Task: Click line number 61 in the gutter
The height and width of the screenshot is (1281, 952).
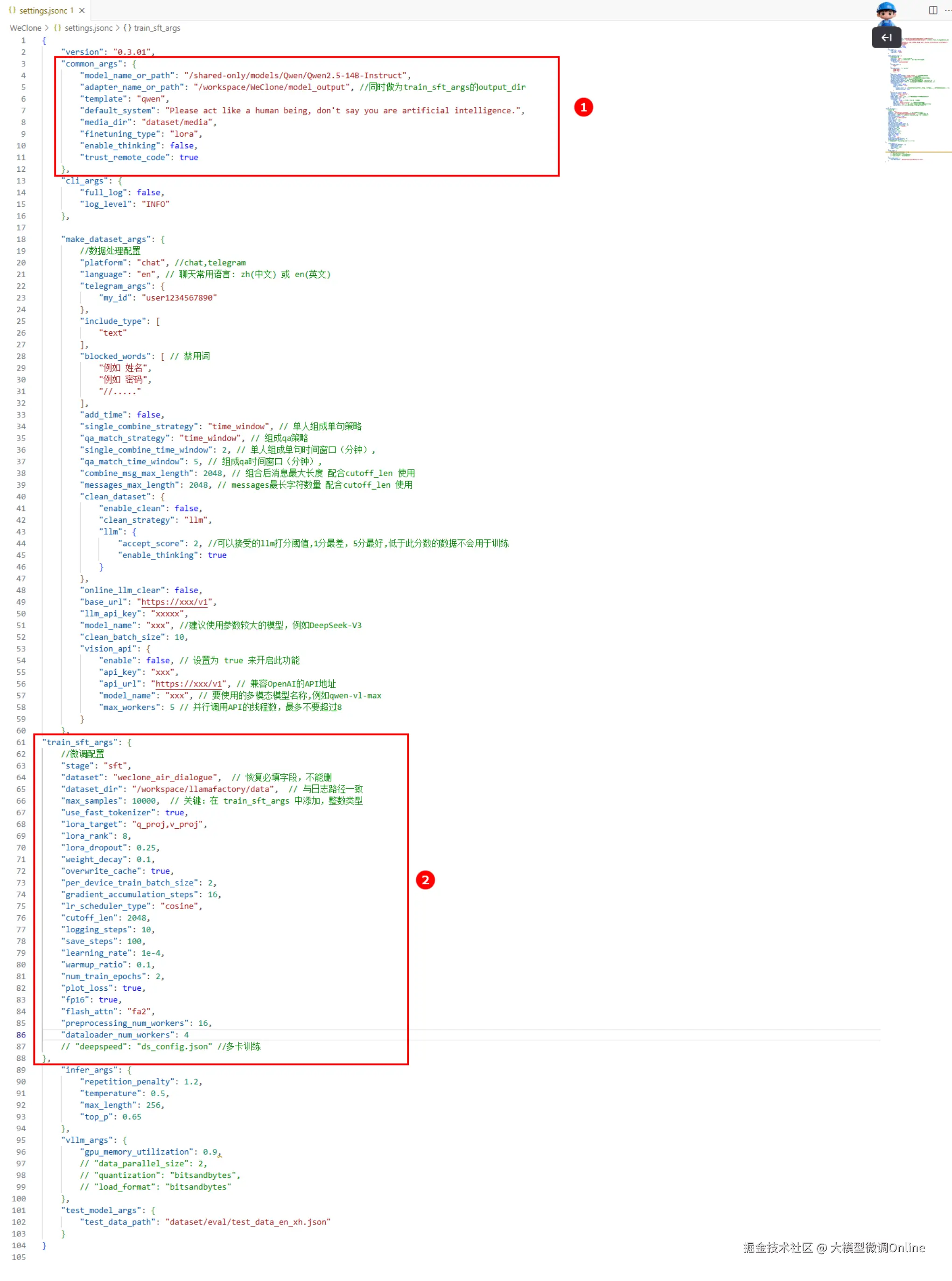Action: [x=21, y=742]
